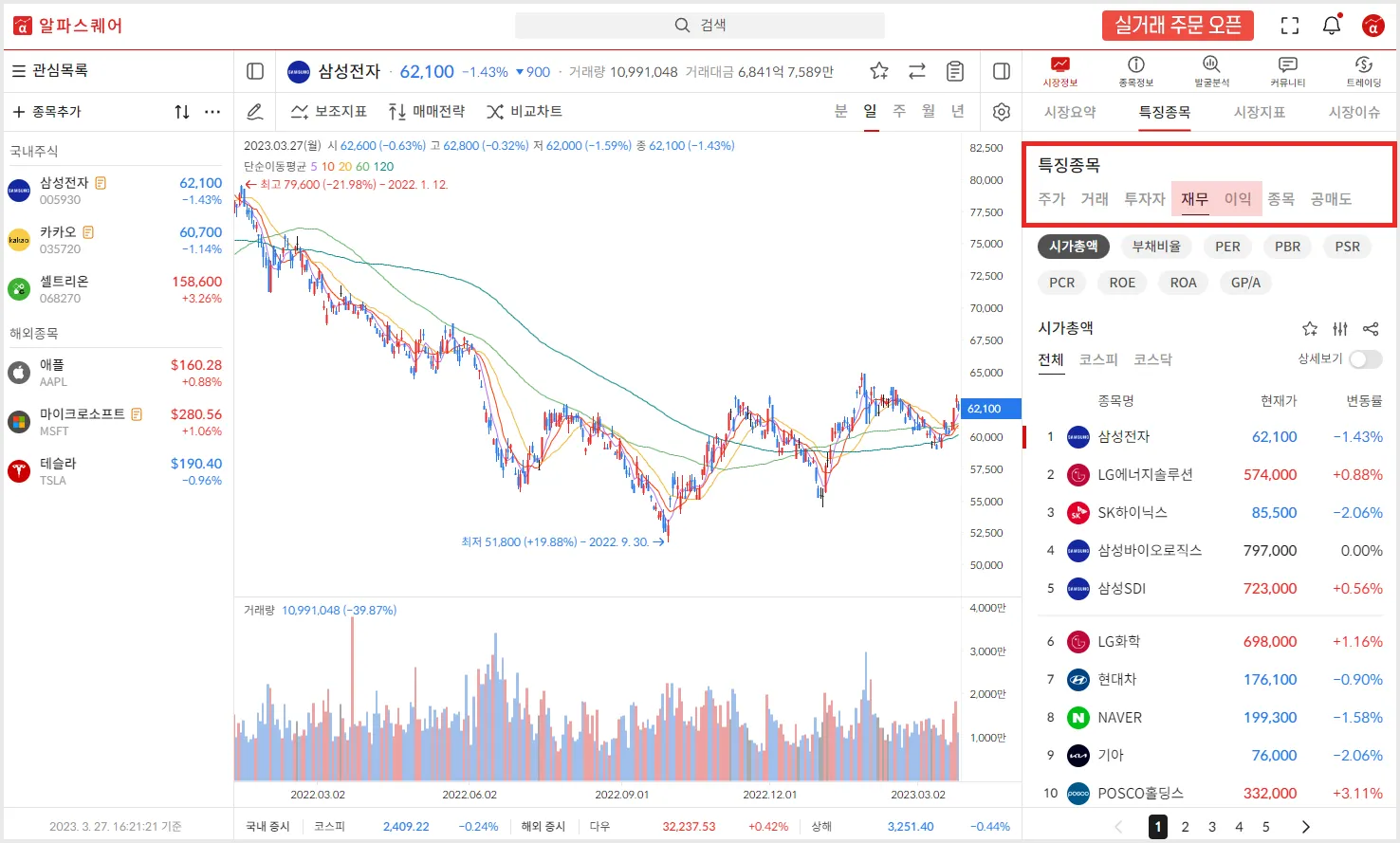Open the filter sliders icon in 시가총액
The height and width of the screenshot is (843, 1400).
pyautogui.click(x=1340, y=329)
